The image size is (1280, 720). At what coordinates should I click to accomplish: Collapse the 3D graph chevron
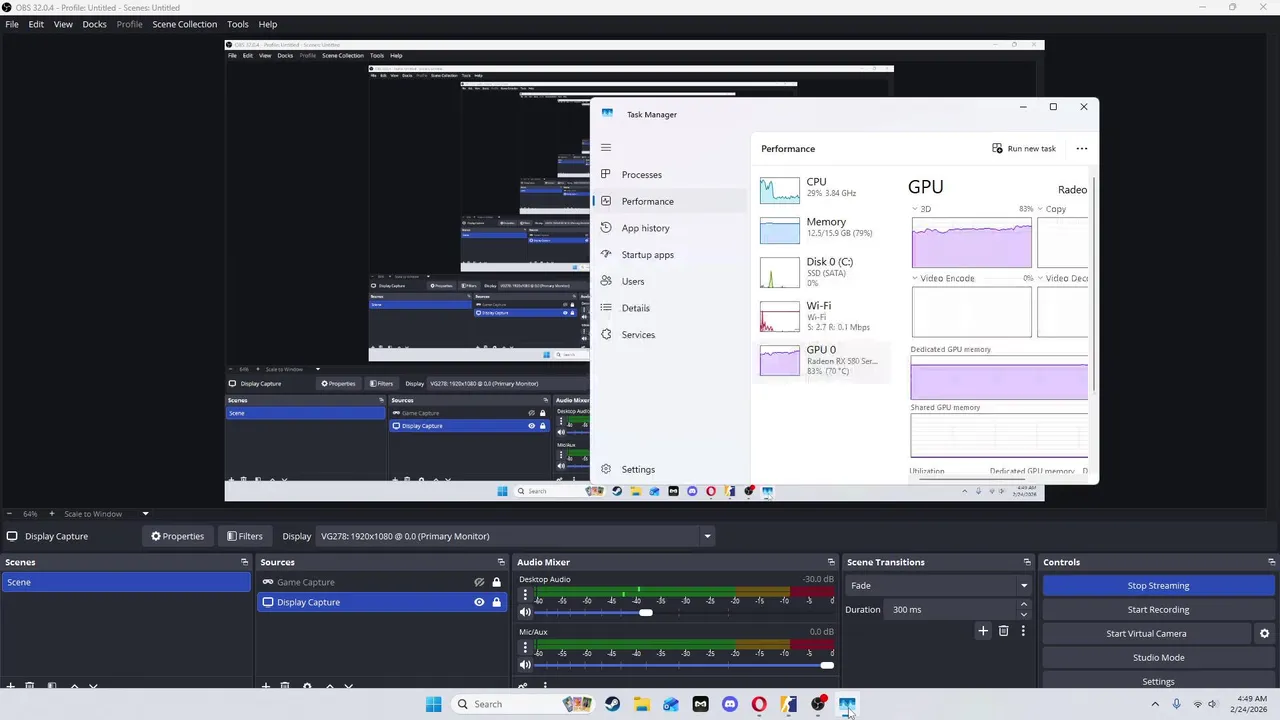point(915,209)
